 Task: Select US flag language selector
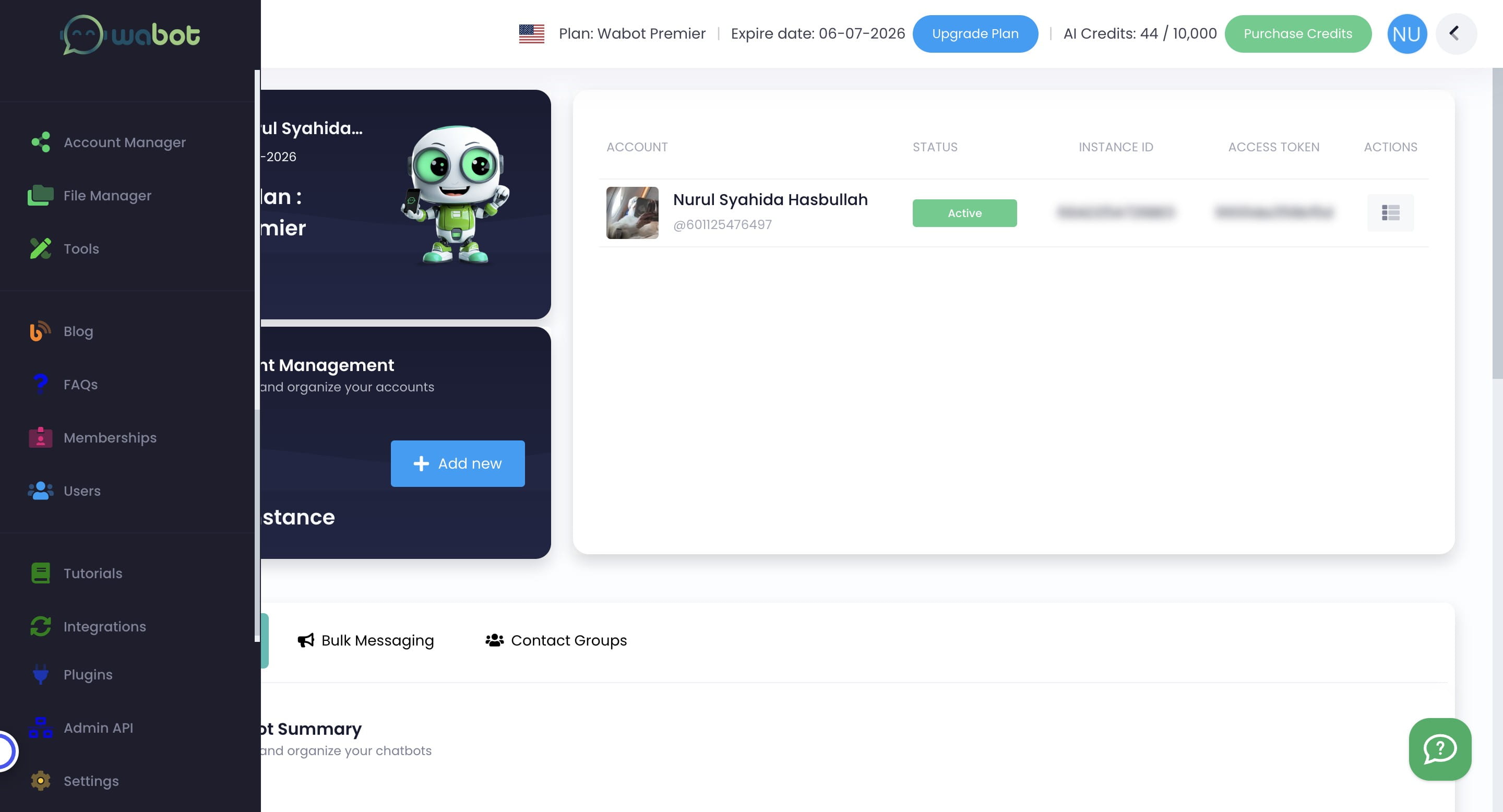[532, 34]
